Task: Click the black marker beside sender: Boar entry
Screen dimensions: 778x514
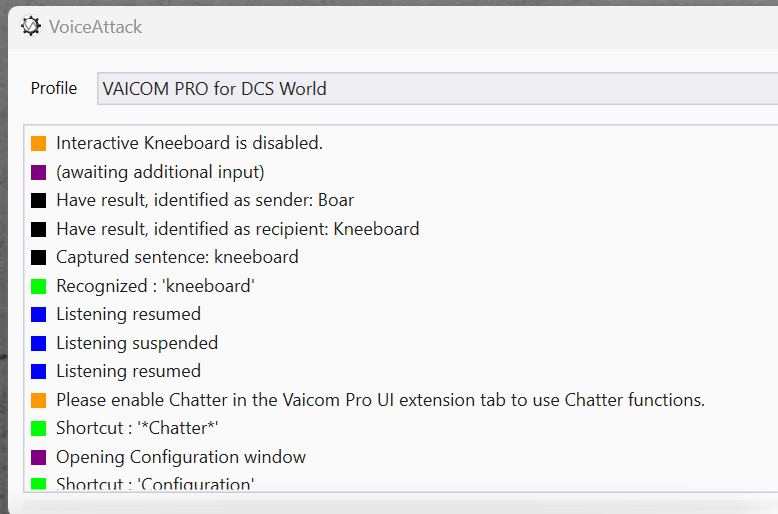Action: (x=39, y=200)
